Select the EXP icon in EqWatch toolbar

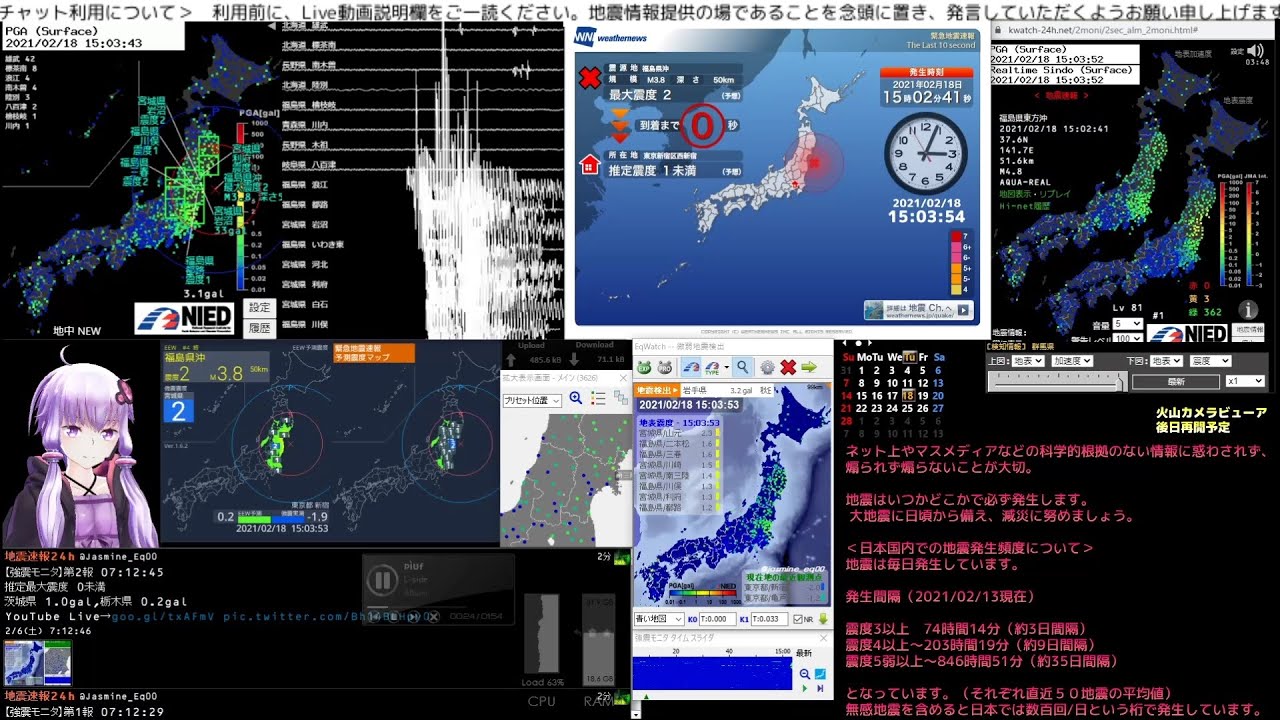[645, 367]
